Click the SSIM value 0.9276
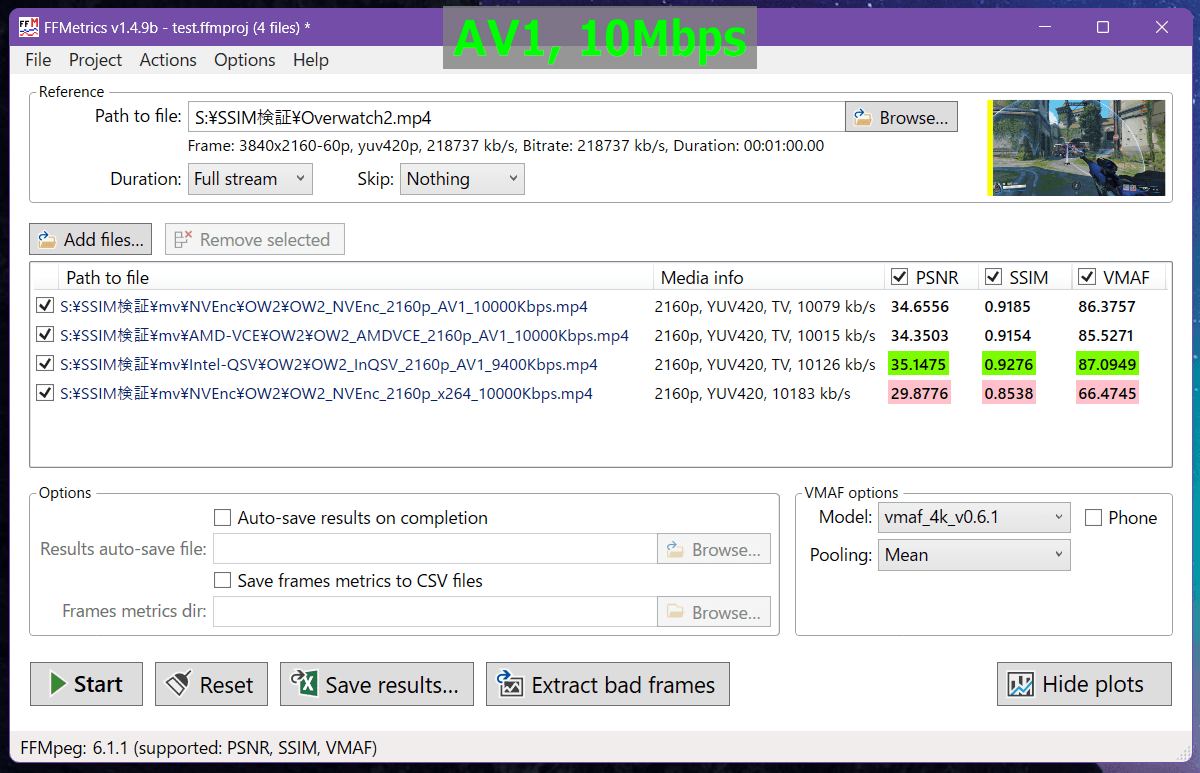The width and height of the screenshot is (1200, 773). pyautogui.click(x=1007, y=364)
